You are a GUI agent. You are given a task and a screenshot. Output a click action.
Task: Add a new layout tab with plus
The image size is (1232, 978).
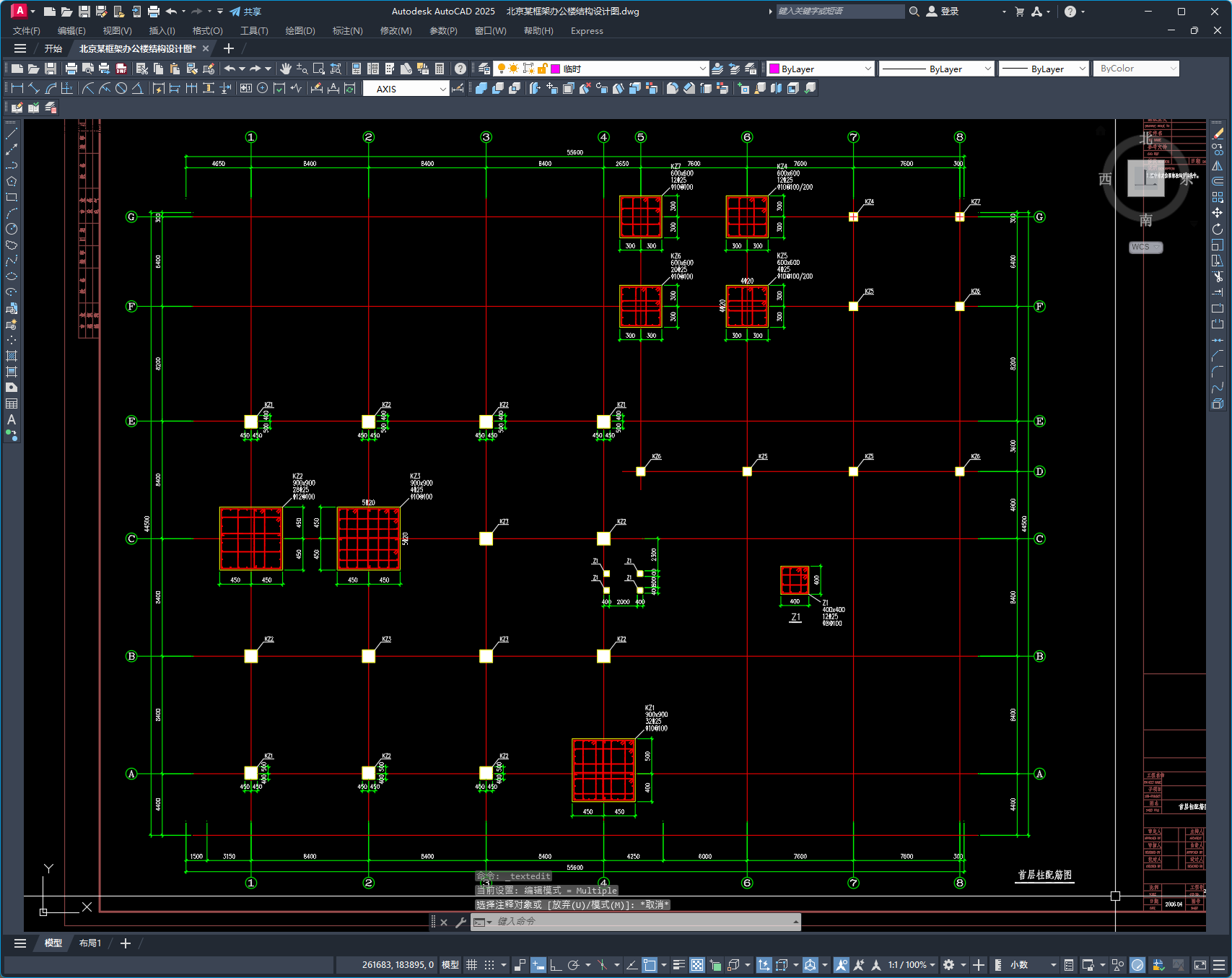pos(126,943)
